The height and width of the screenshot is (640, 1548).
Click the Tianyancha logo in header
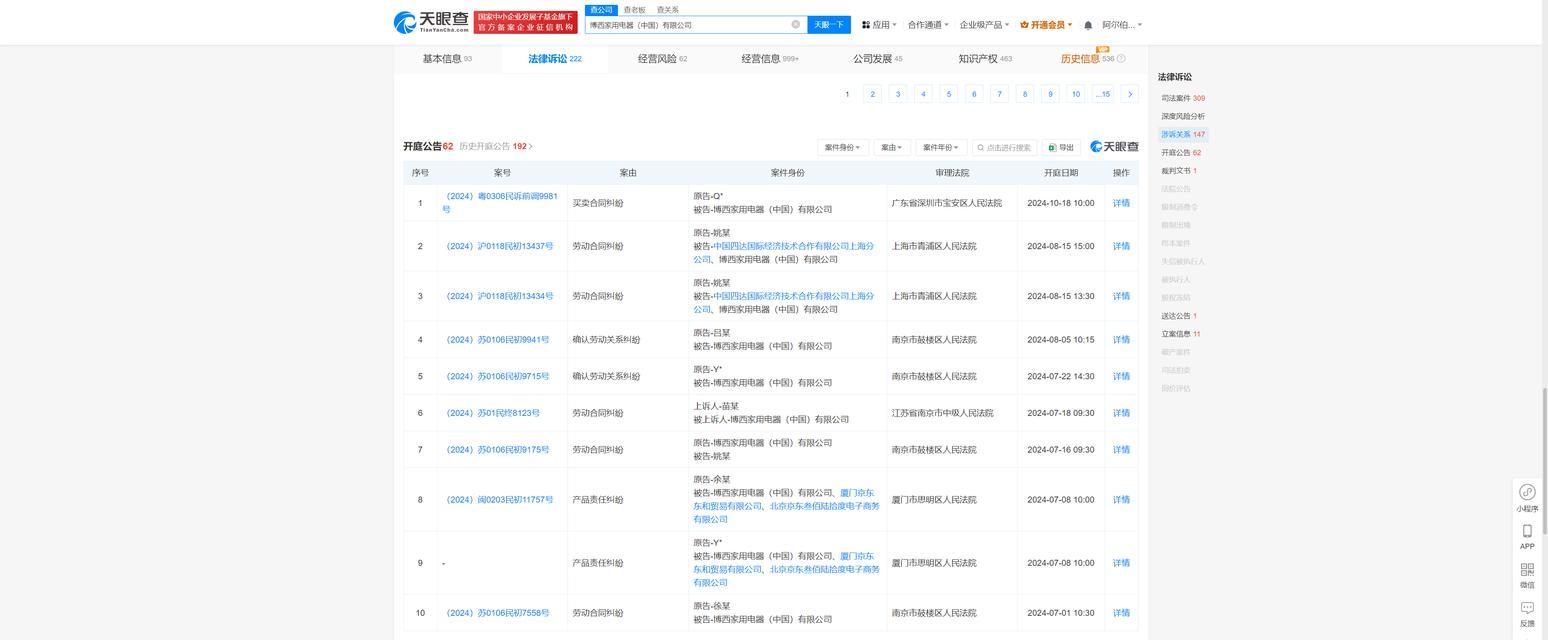pos(431,22)
